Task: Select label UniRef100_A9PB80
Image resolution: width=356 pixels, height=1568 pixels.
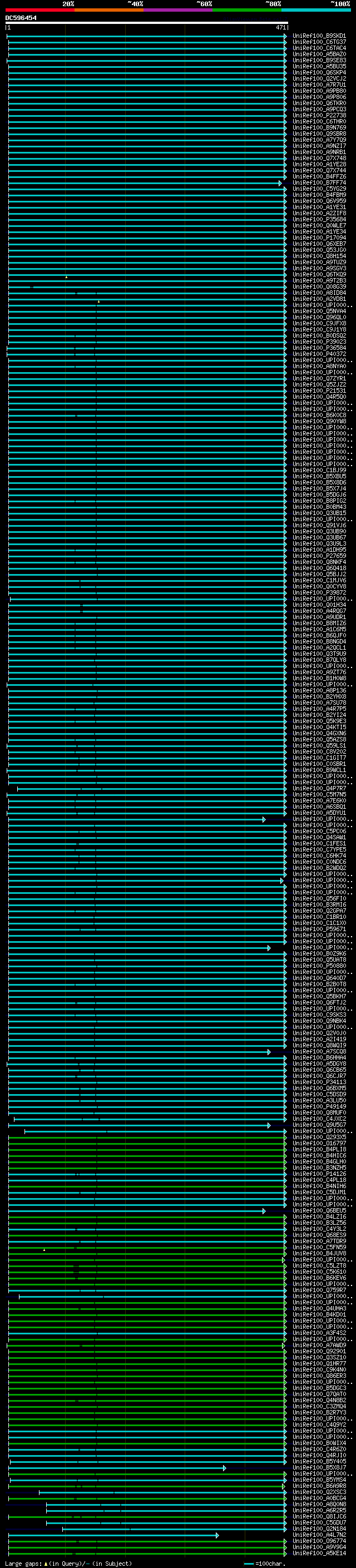Action: pyautogui.click(x=319, y=91)
